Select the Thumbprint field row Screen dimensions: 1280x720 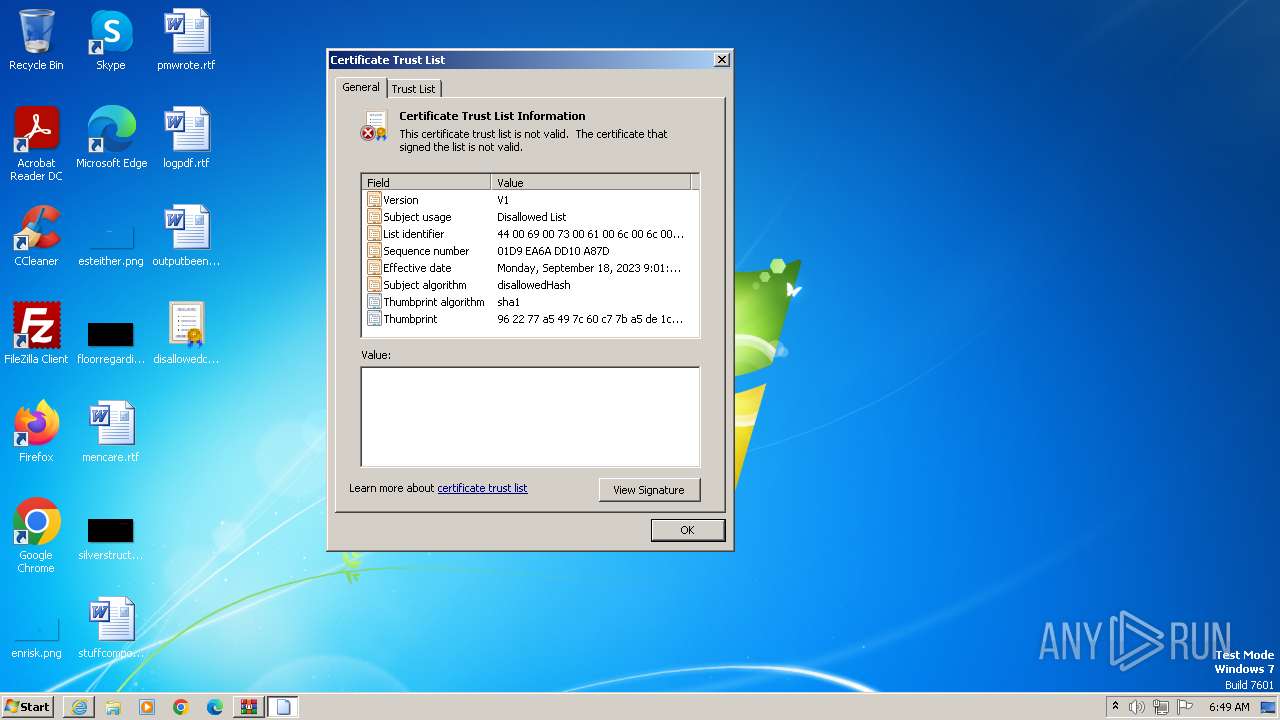click(x=529, y=319)
